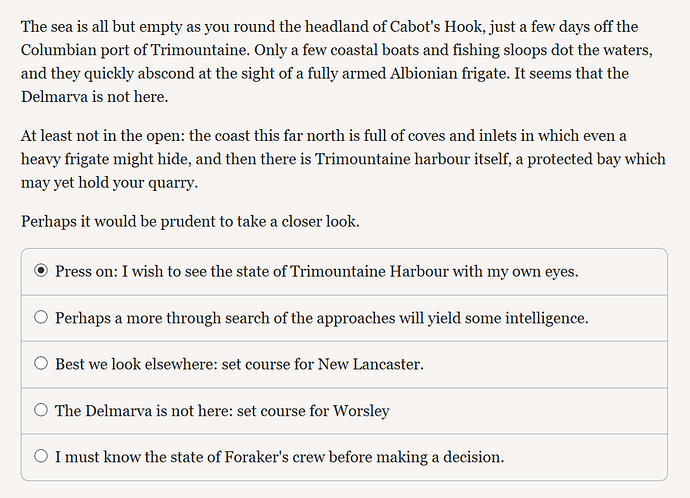Select the Foraker's crew state radio button
The image size is (690, 498).
click(41, 456)
